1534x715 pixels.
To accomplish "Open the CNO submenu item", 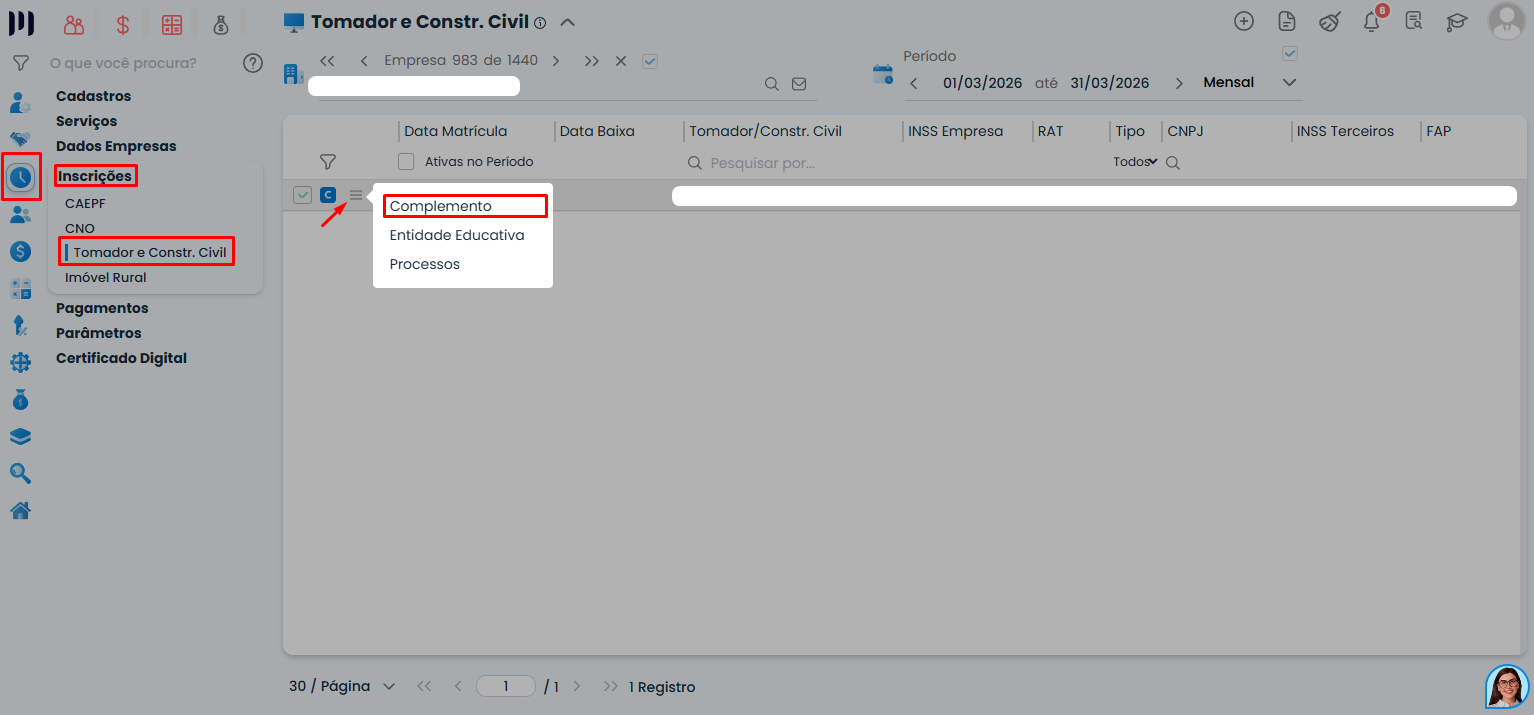I will [x=80, y=228].
